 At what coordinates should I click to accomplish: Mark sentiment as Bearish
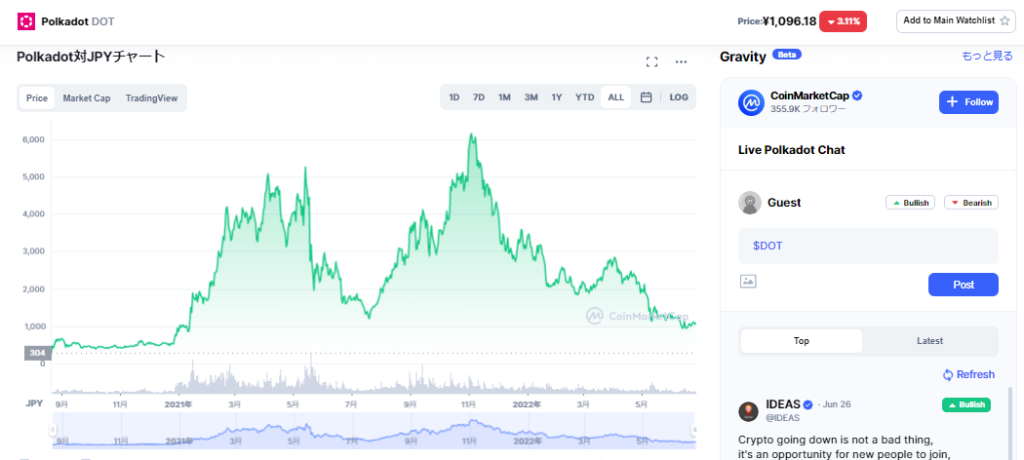970,203
